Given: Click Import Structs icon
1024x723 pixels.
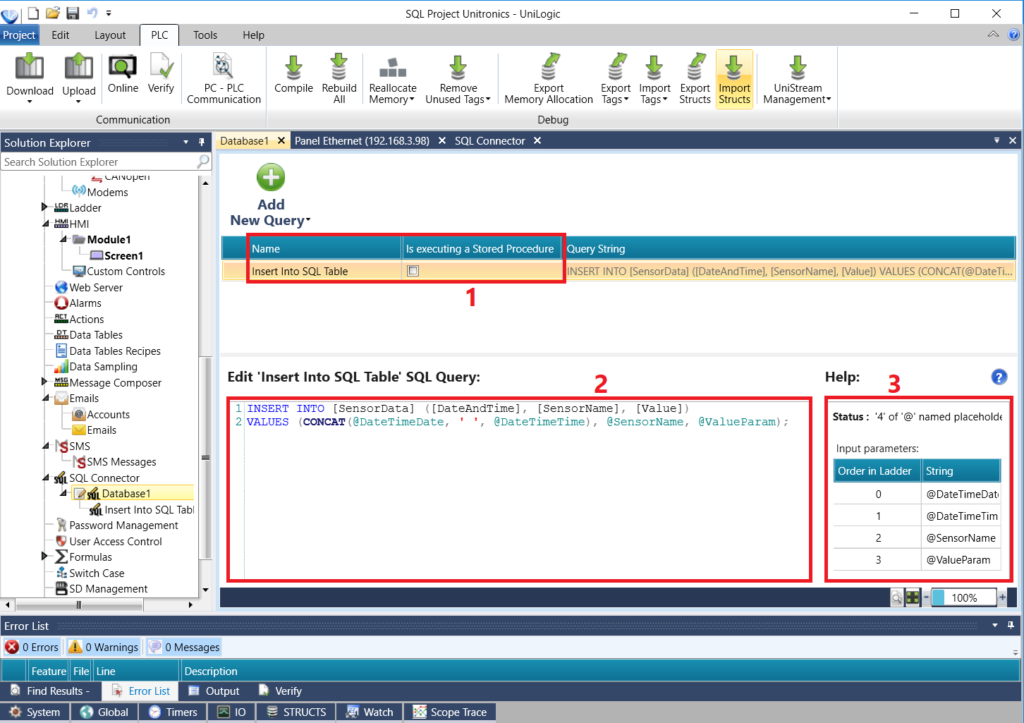Looking at the screenshot, I should tap(734, 78).
